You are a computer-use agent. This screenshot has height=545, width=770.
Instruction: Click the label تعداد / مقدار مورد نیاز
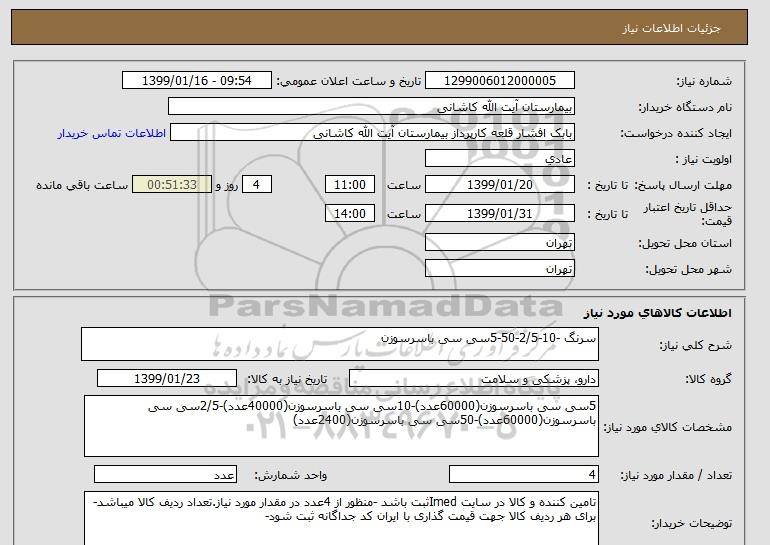click(x=677, y=475)
